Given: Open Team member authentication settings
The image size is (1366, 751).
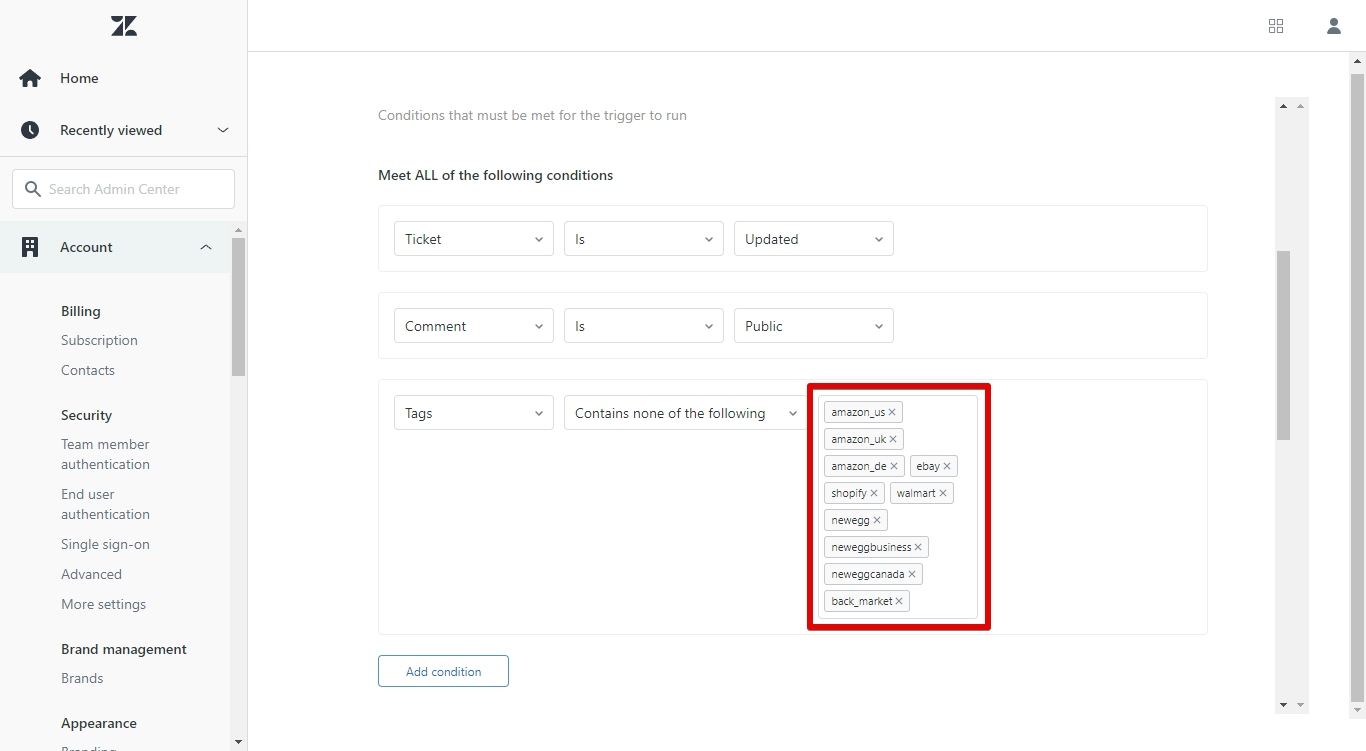Looking at the screenshot, I should (105, 454).
